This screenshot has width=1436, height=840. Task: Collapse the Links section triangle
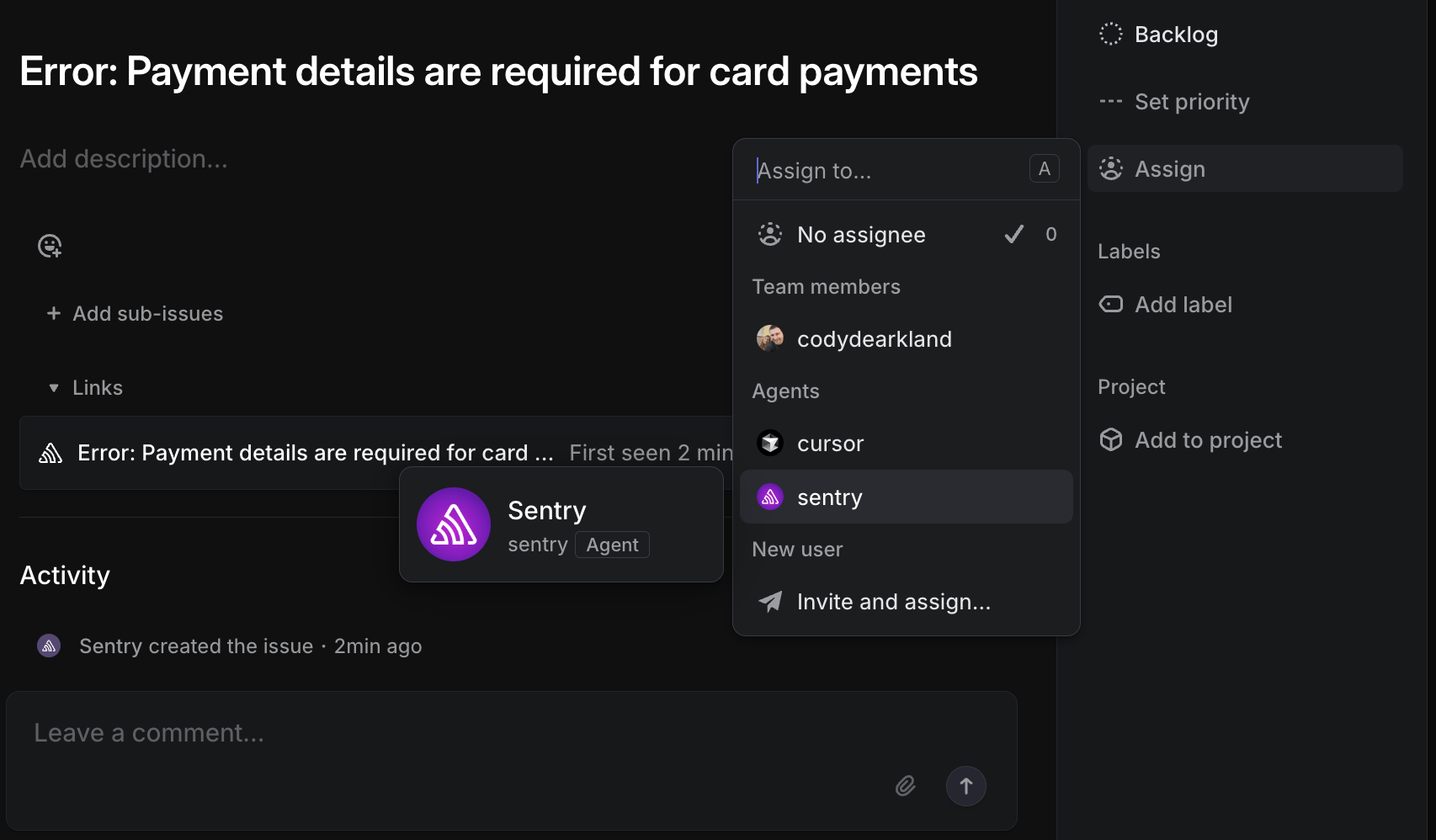(54, 388)
